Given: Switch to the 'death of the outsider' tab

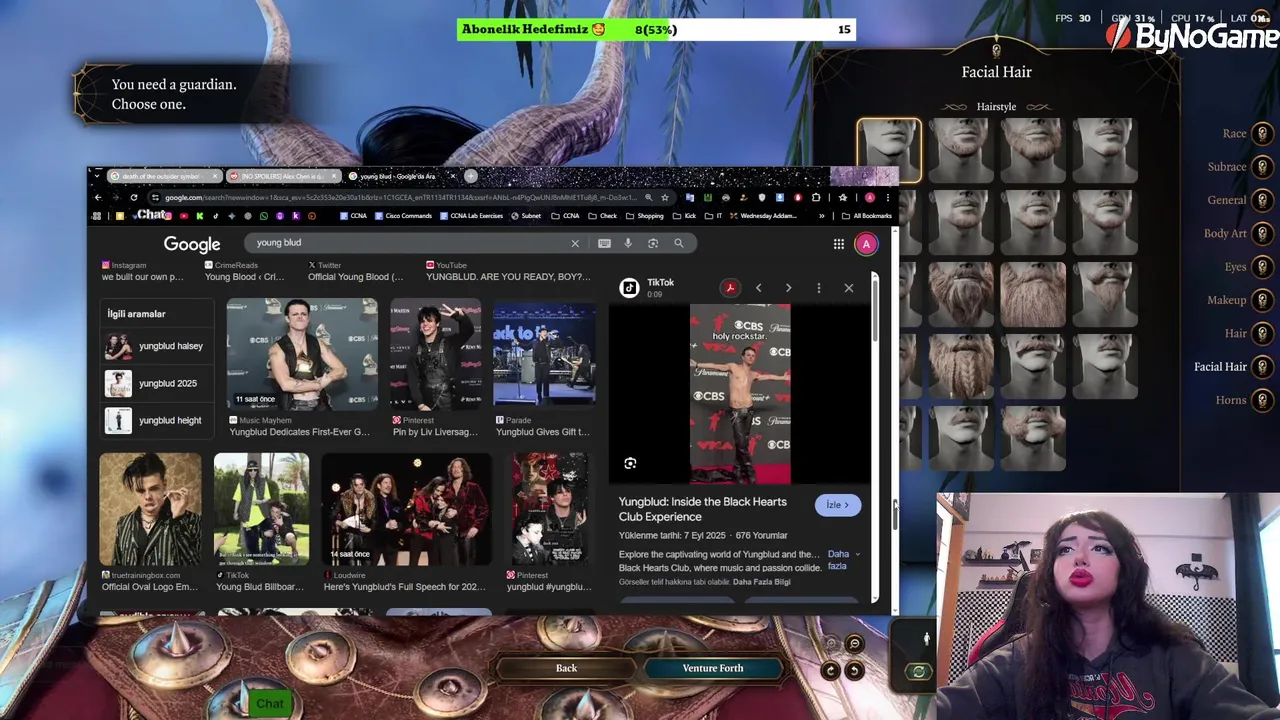Looking at the screenshot, I should [164, 176].
